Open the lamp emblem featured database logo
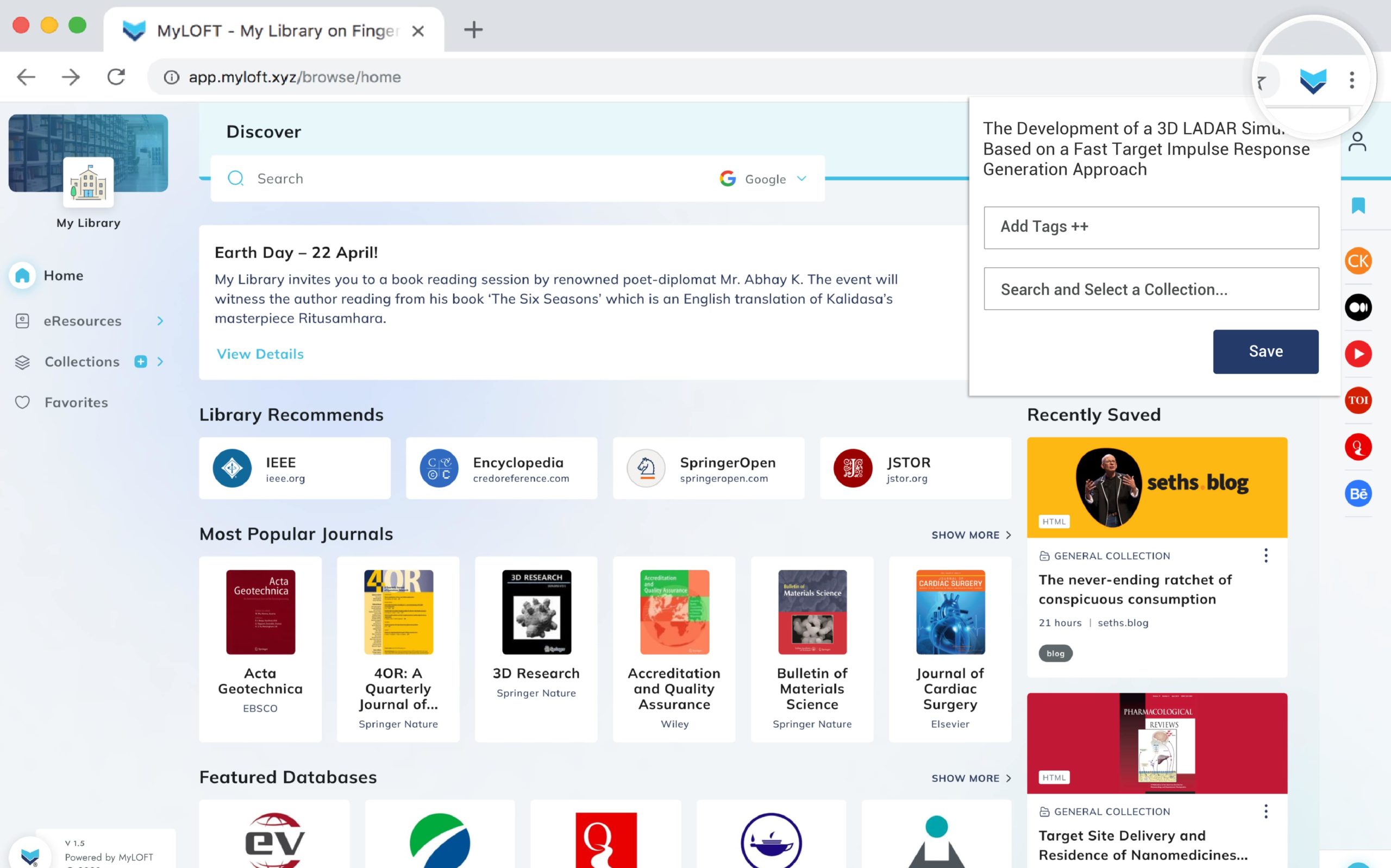The image size is (1391, 868). tap(771, 840)
